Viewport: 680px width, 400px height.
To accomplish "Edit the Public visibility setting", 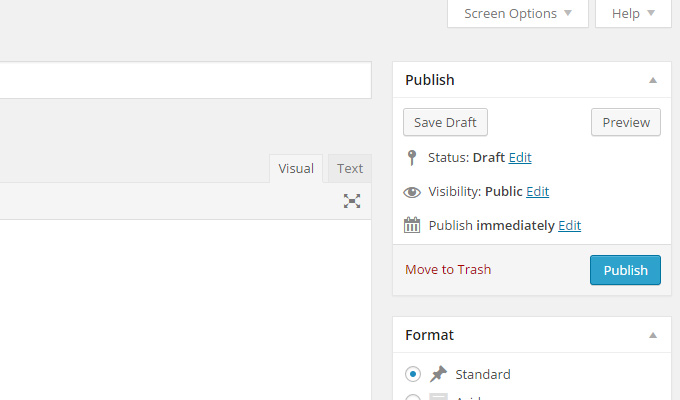I will click(537, 191).
